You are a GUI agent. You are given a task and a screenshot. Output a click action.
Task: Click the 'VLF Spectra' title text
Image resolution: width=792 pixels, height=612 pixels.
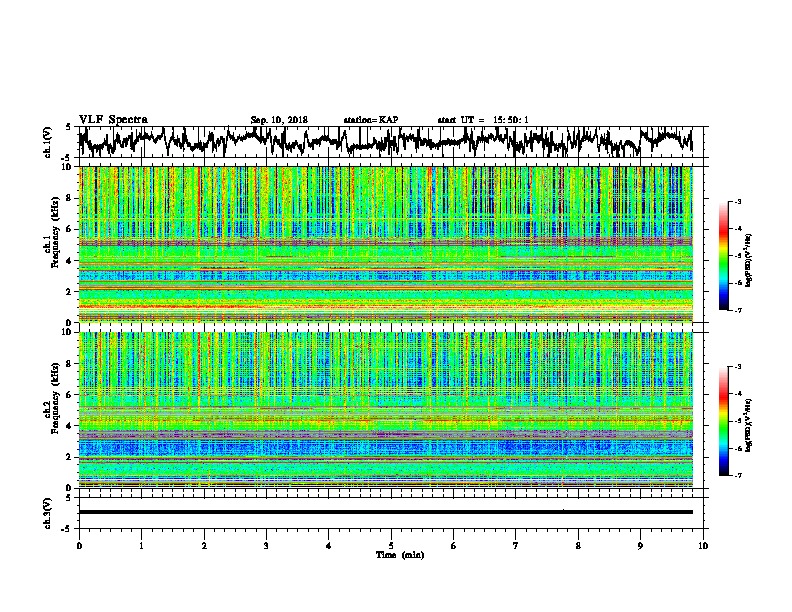[113, 120]
